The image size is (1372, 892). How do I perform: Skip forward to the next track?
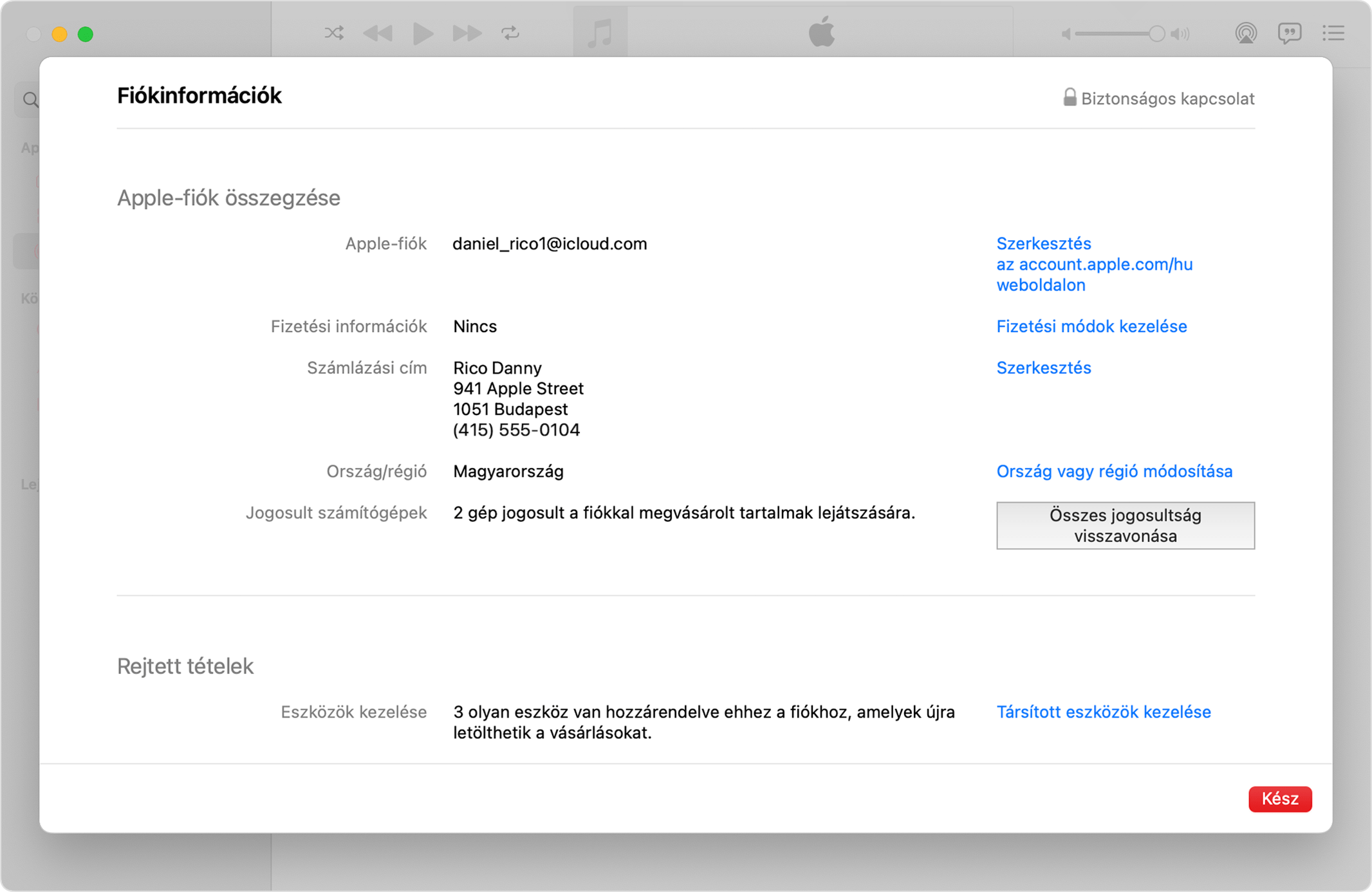pos(467,33)
